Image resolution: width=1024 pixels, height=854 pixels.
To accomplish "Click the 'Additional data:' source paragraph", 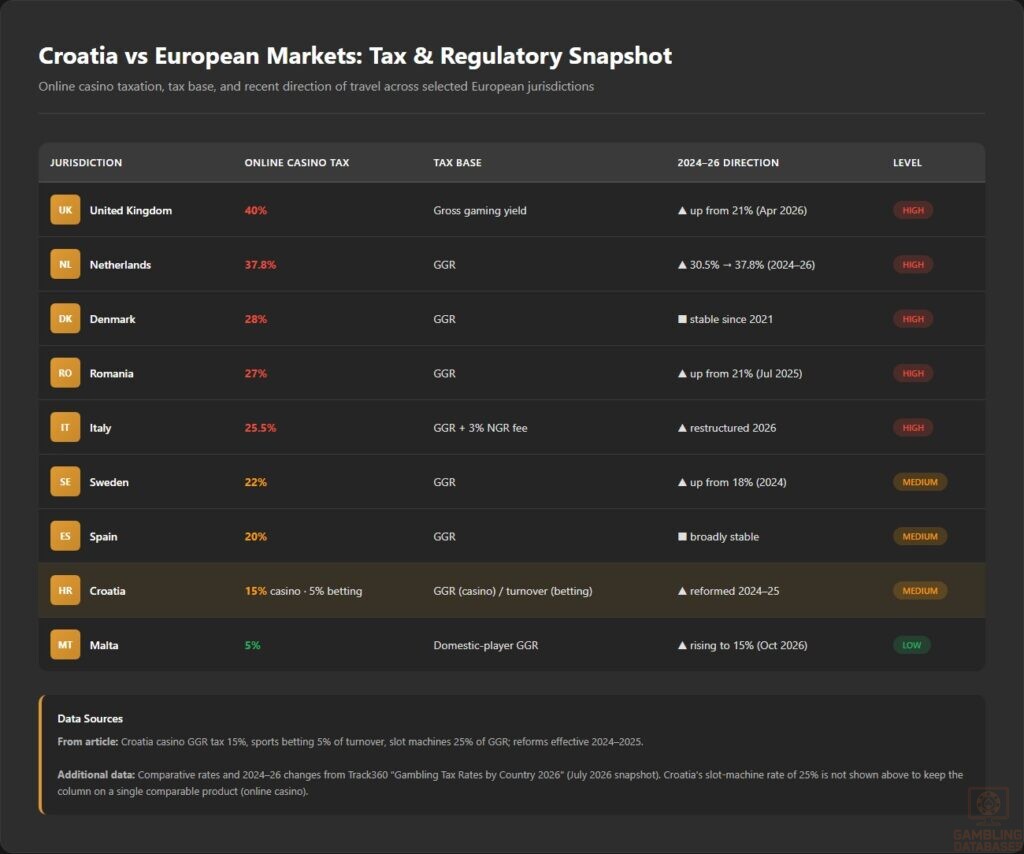I will [510, 783].
